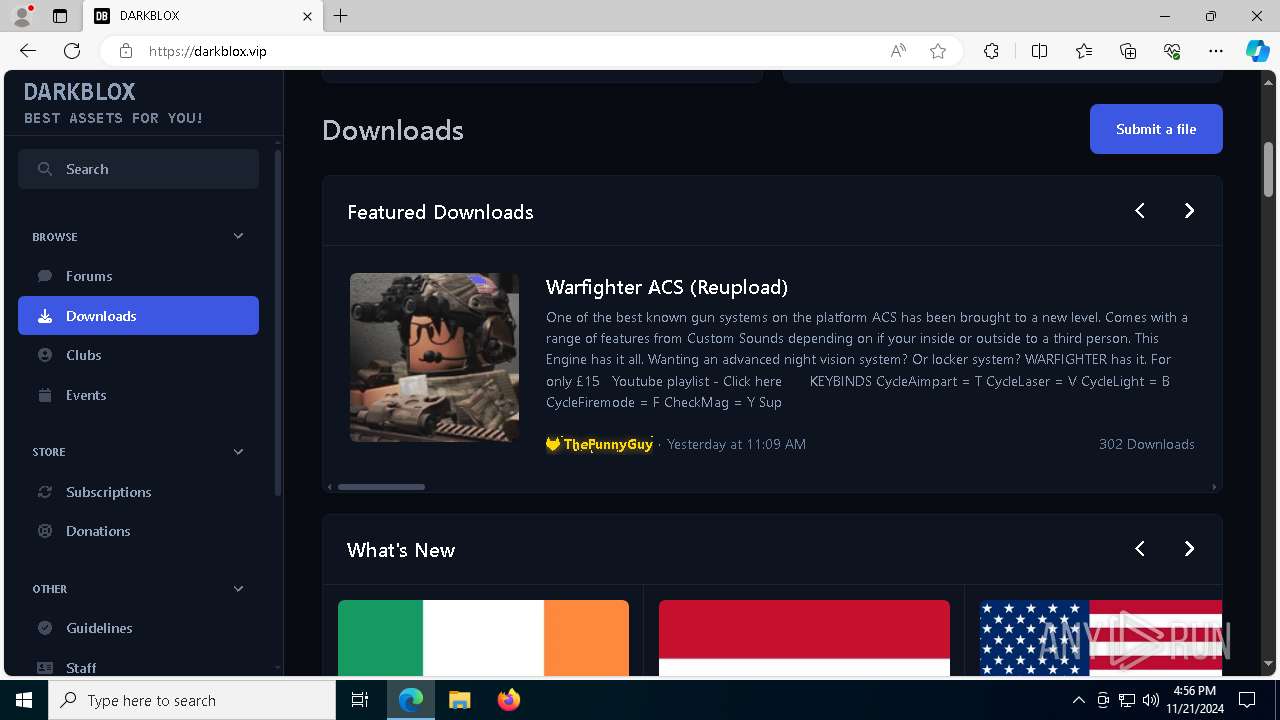Open Clubs page from sidebar
Viewport: 1280px width, 720px height.
138,355
